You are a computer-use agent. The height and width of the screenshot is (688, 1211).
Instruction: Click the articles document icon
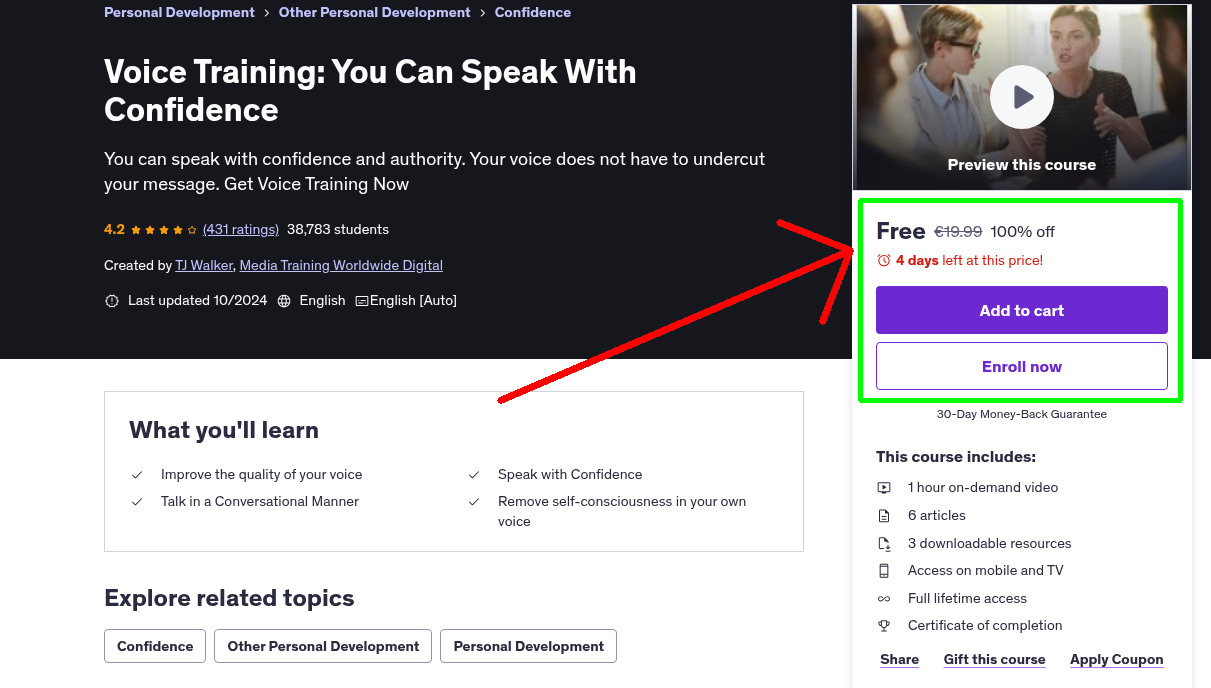884,516
